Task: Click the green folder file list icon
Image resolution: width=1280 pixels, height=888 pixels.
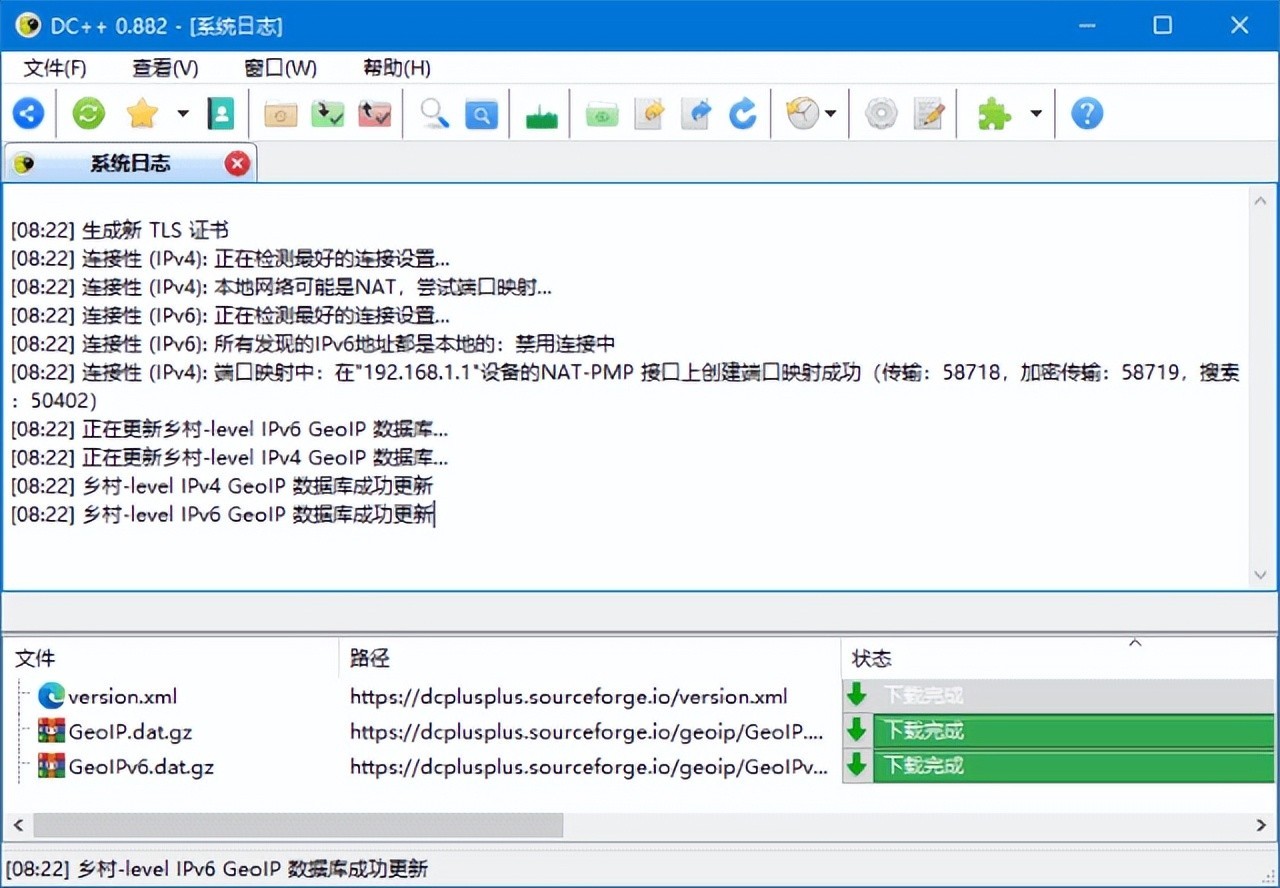Action: tap(602, 114)
